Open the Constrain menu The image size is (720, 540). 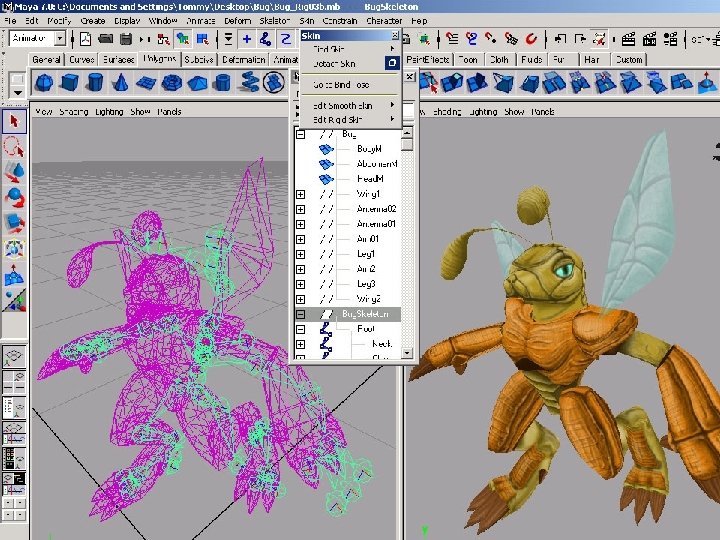[x=339, y=21]
